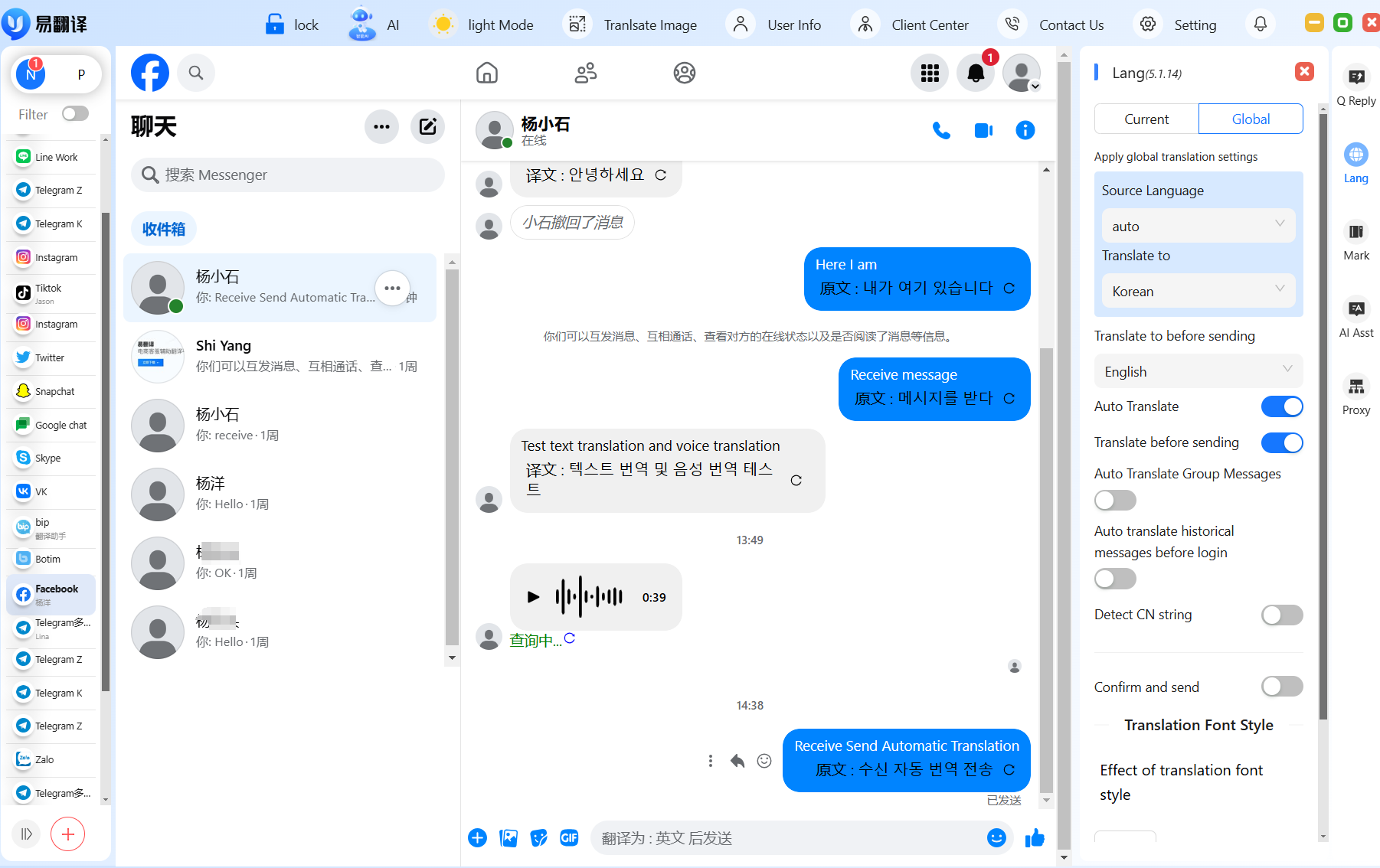Close the Lang panel
The height and width of the screenshot is (868, 1380).
tap(1304, 72)
